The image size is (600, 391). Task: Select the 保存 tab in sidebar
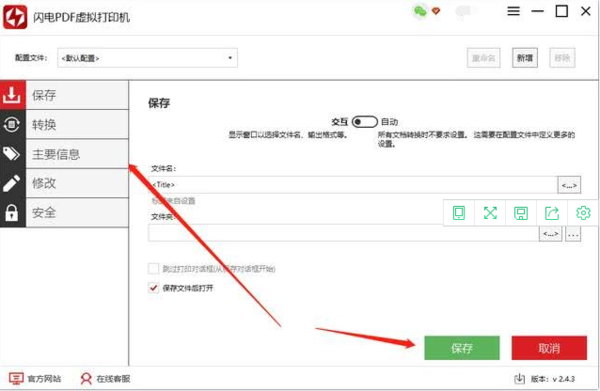pyautogui.click(x=77, y=95)
